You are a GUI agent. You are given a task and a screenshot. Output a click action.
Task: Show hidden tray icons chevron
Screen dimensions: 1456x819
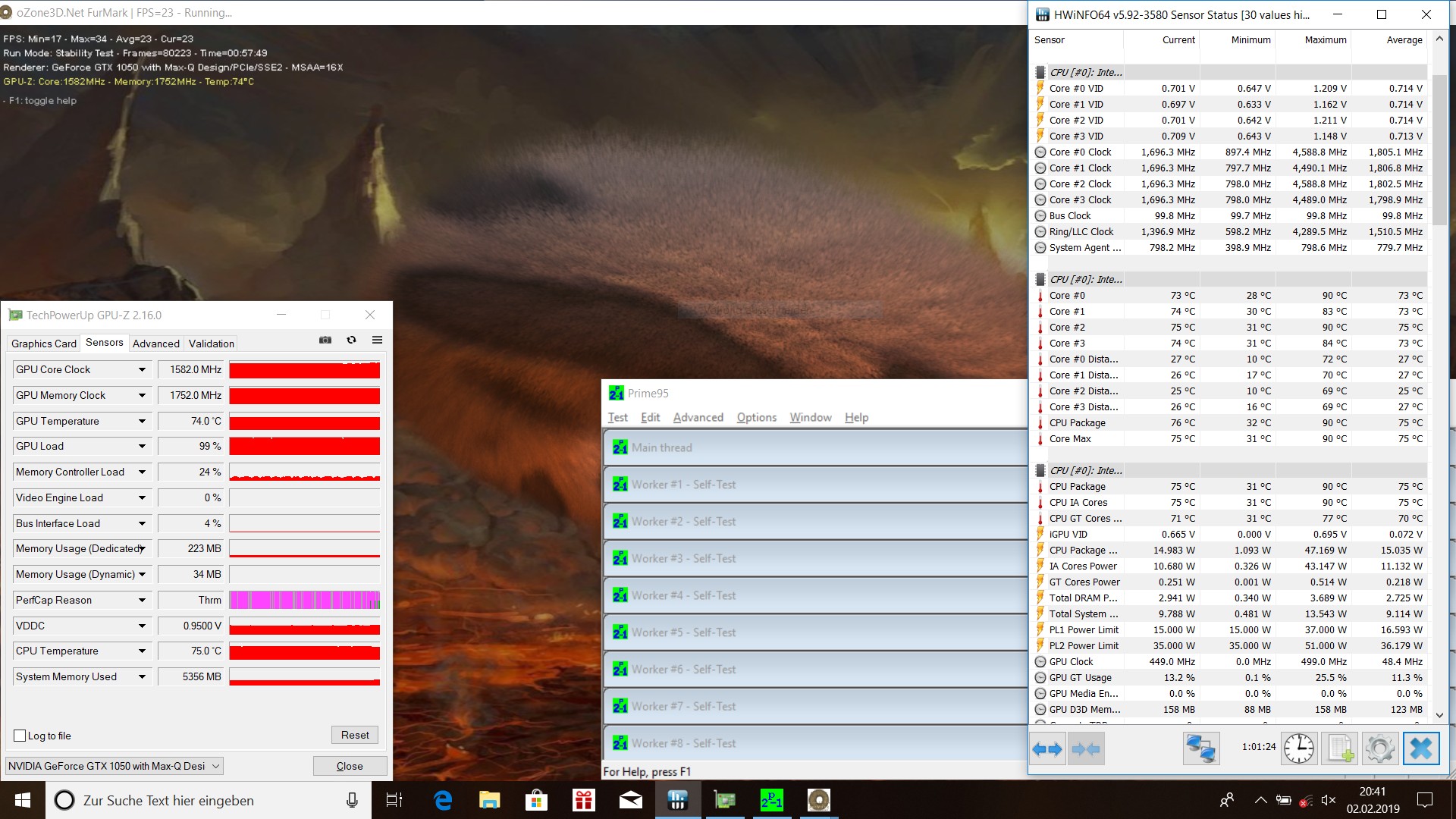click(1260, 800)
